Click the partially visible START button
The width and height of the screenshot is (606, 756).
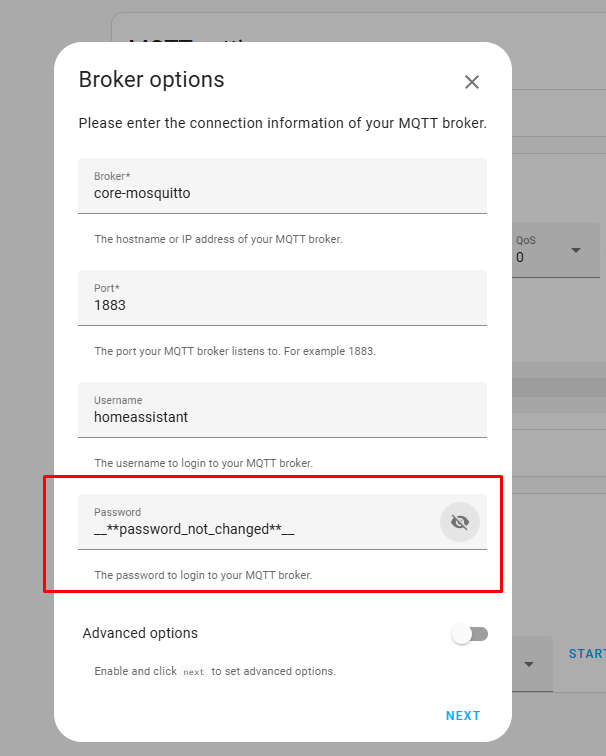click(x=587, y=654)
